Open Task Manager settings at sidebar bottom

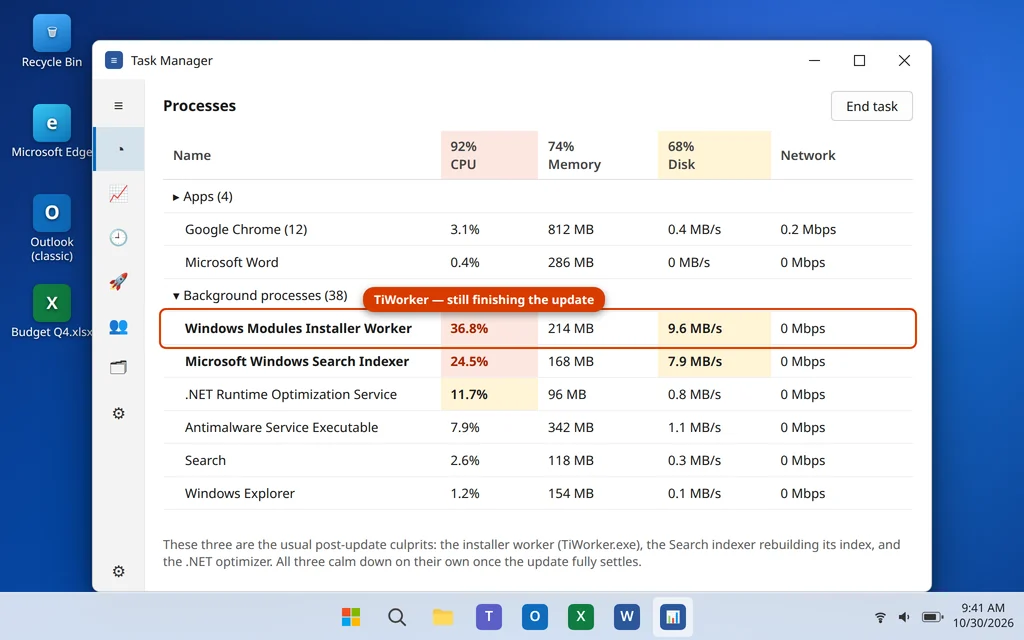[118, 571]
